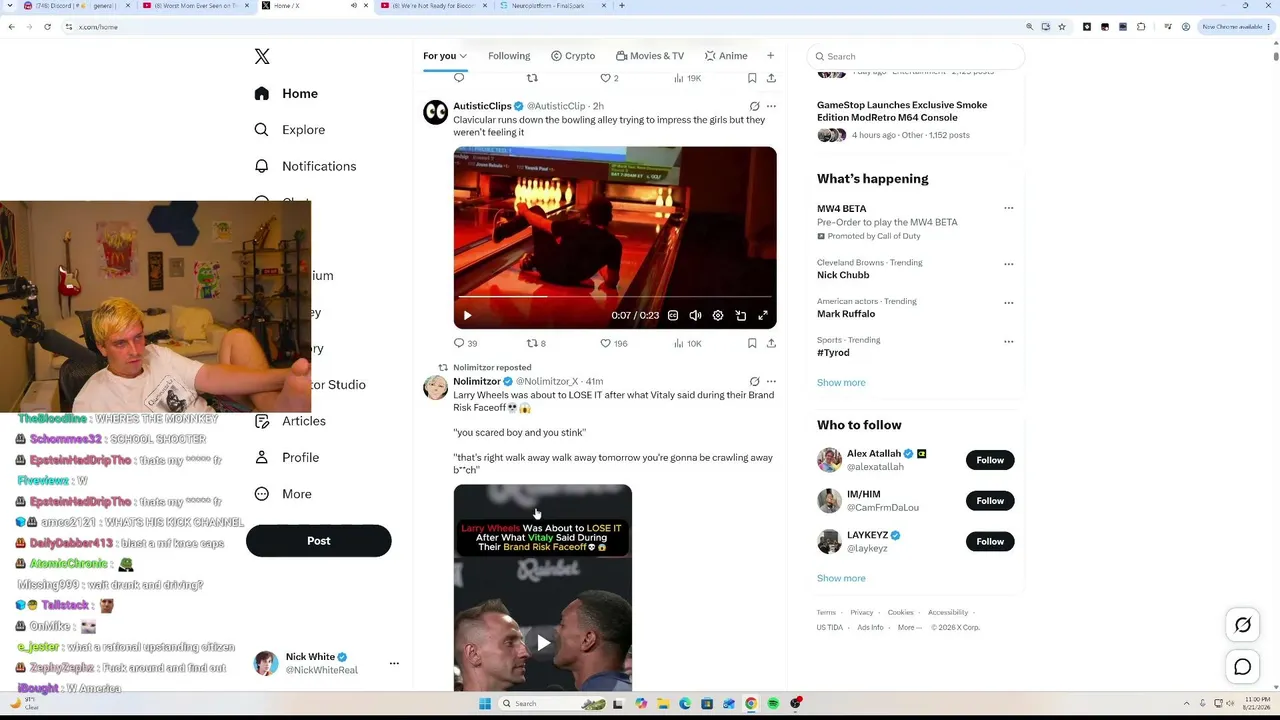1280x720 pixels.
Task: Toggle fullscreen on bowling video
Action: point(763,316)
